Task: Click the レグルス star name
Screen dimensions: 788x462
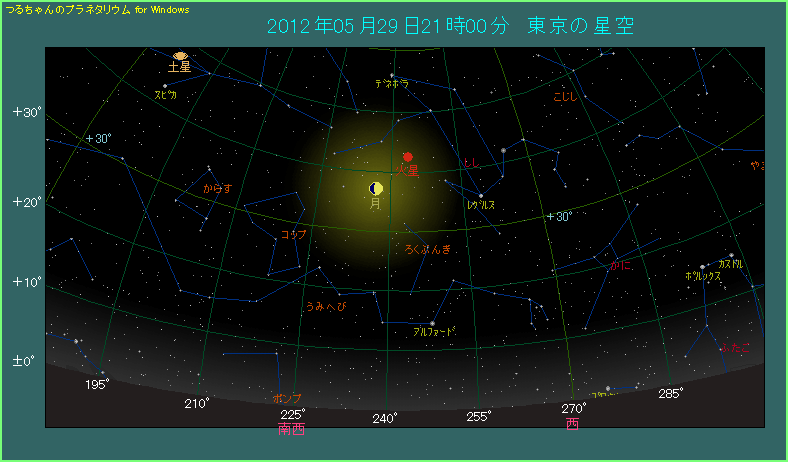Action: tap(481, 205)
